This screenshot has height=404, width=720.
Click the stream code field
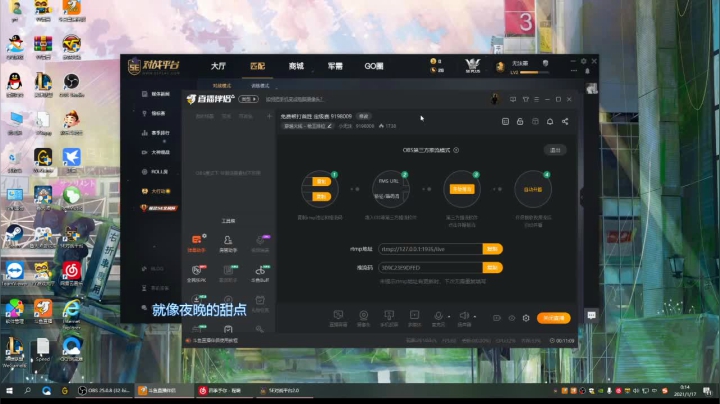point(430,268)
